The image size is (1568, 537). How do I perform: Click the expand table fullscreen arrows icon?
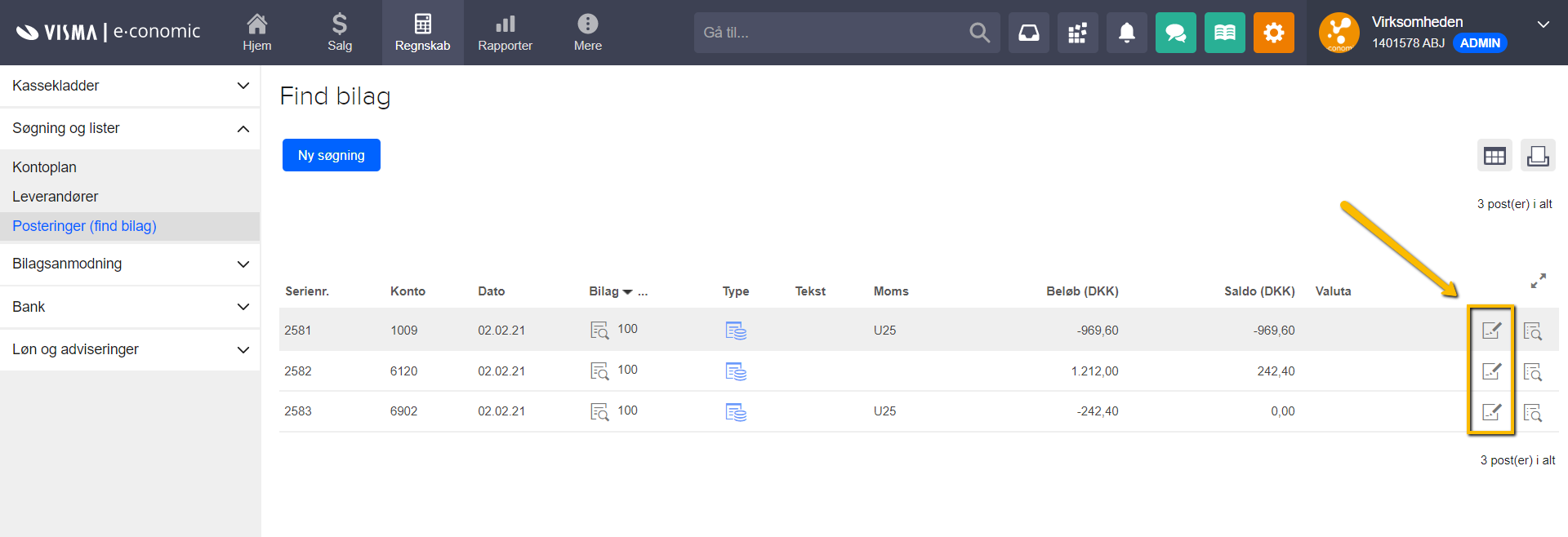pyautogui.click(x=1538, y=281)
